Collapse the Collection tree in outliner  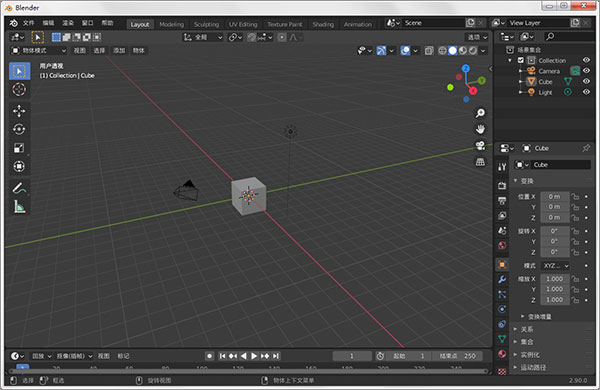coord(510,60)
